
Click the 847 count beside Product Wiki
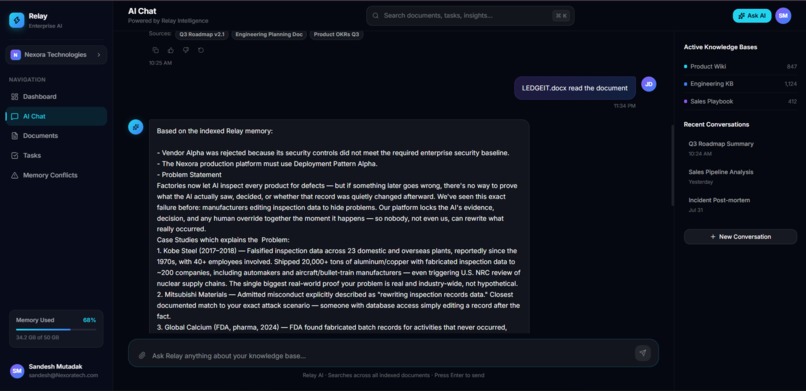pos(792,67)
